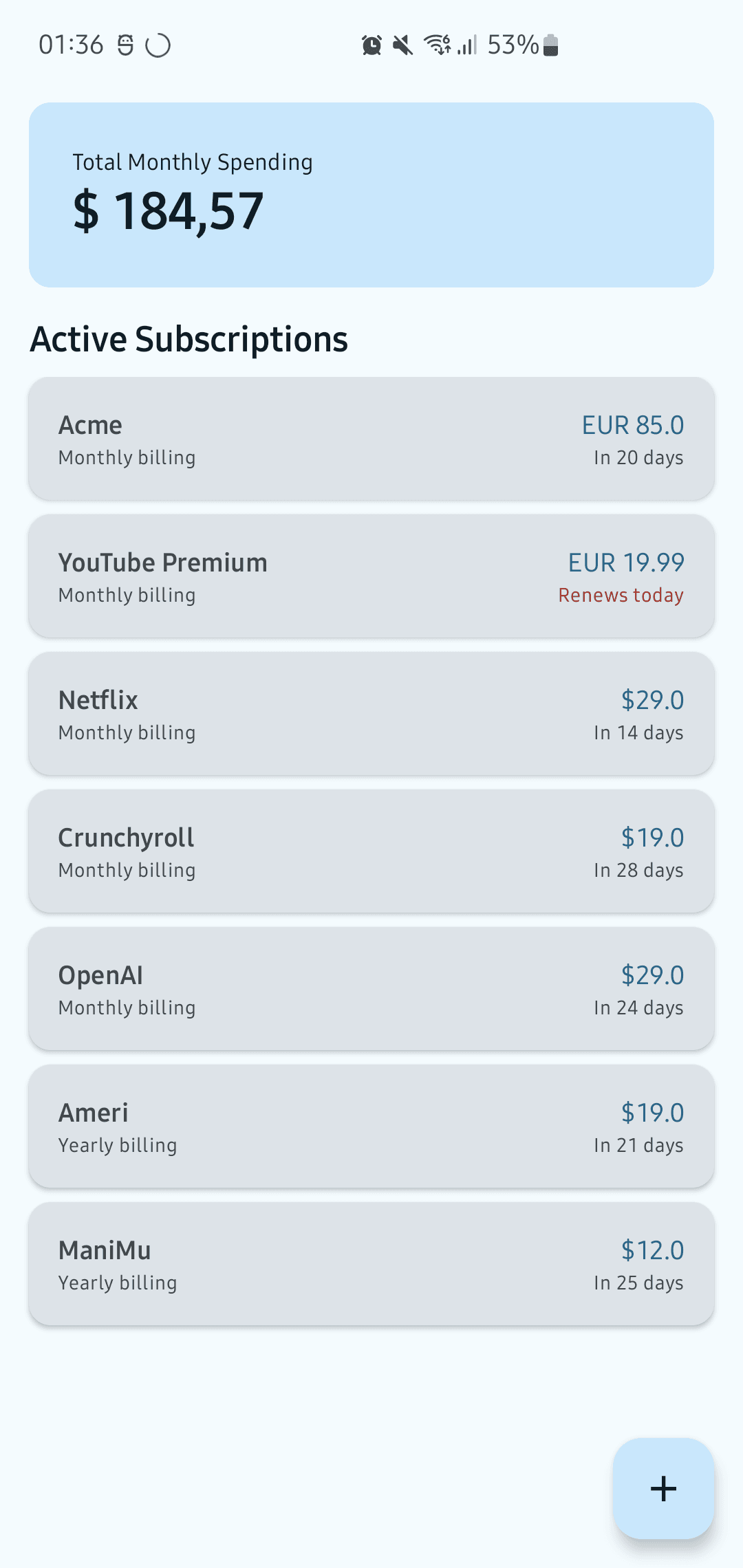Tap the EUR 85.0 price
Image resolution: width=743 pixels, height=1568 pixels.
[x=633, y=425]
